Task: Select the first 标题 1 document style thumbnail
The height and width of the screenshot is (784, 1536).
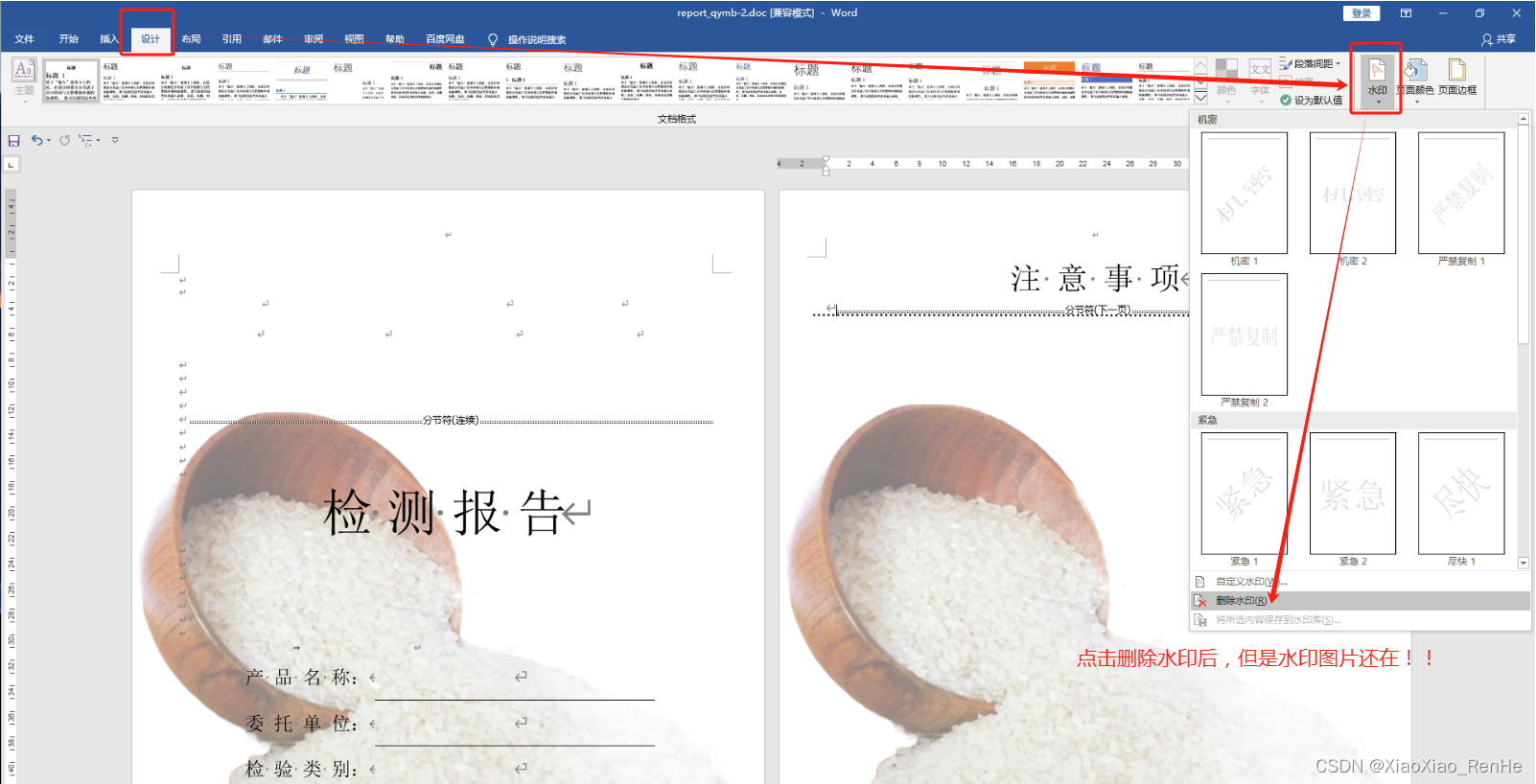Action: click(x=71, y=81)
